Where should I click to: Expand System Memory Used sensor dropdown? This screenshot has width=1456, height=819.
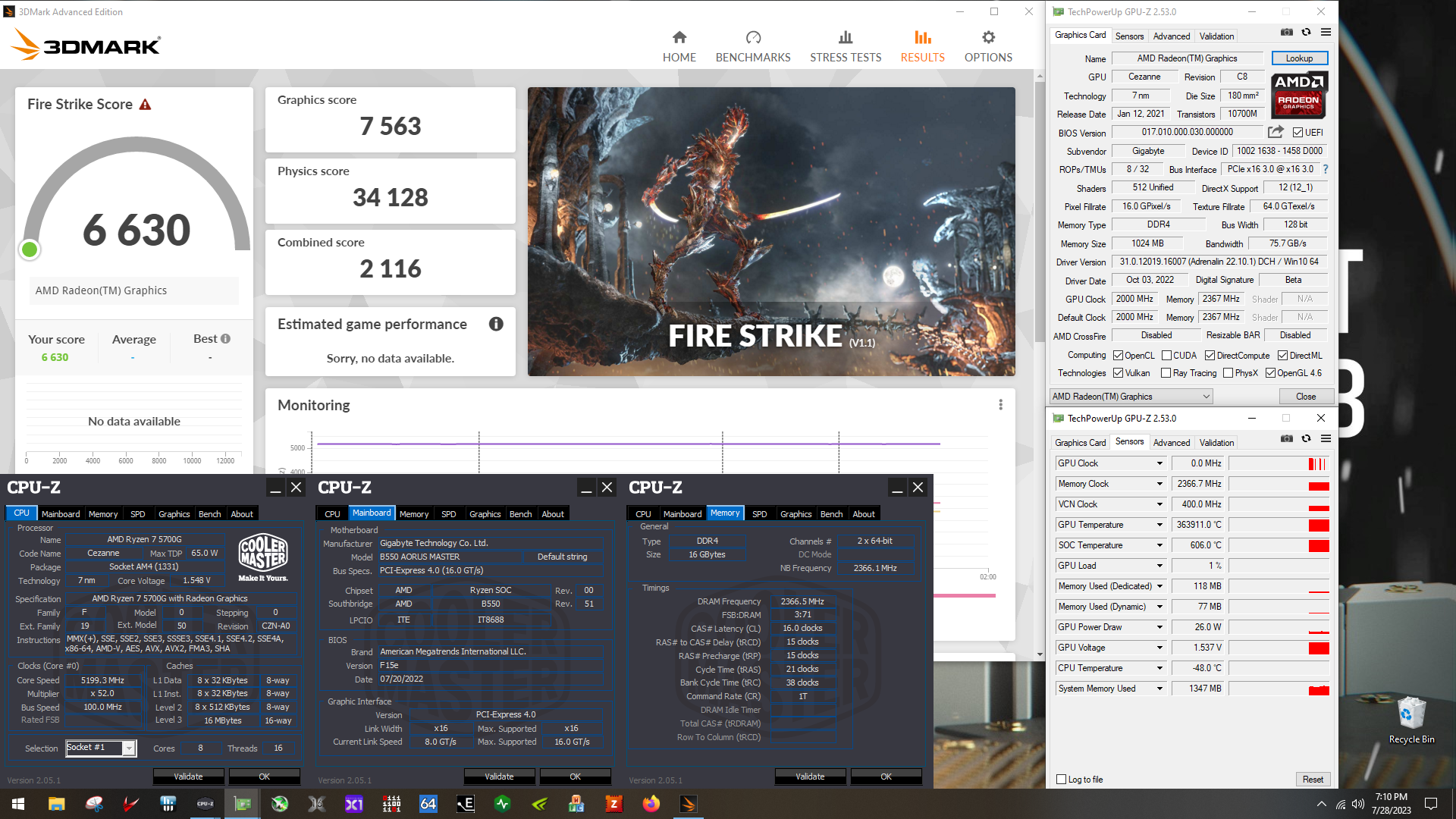click(1159, 689)
